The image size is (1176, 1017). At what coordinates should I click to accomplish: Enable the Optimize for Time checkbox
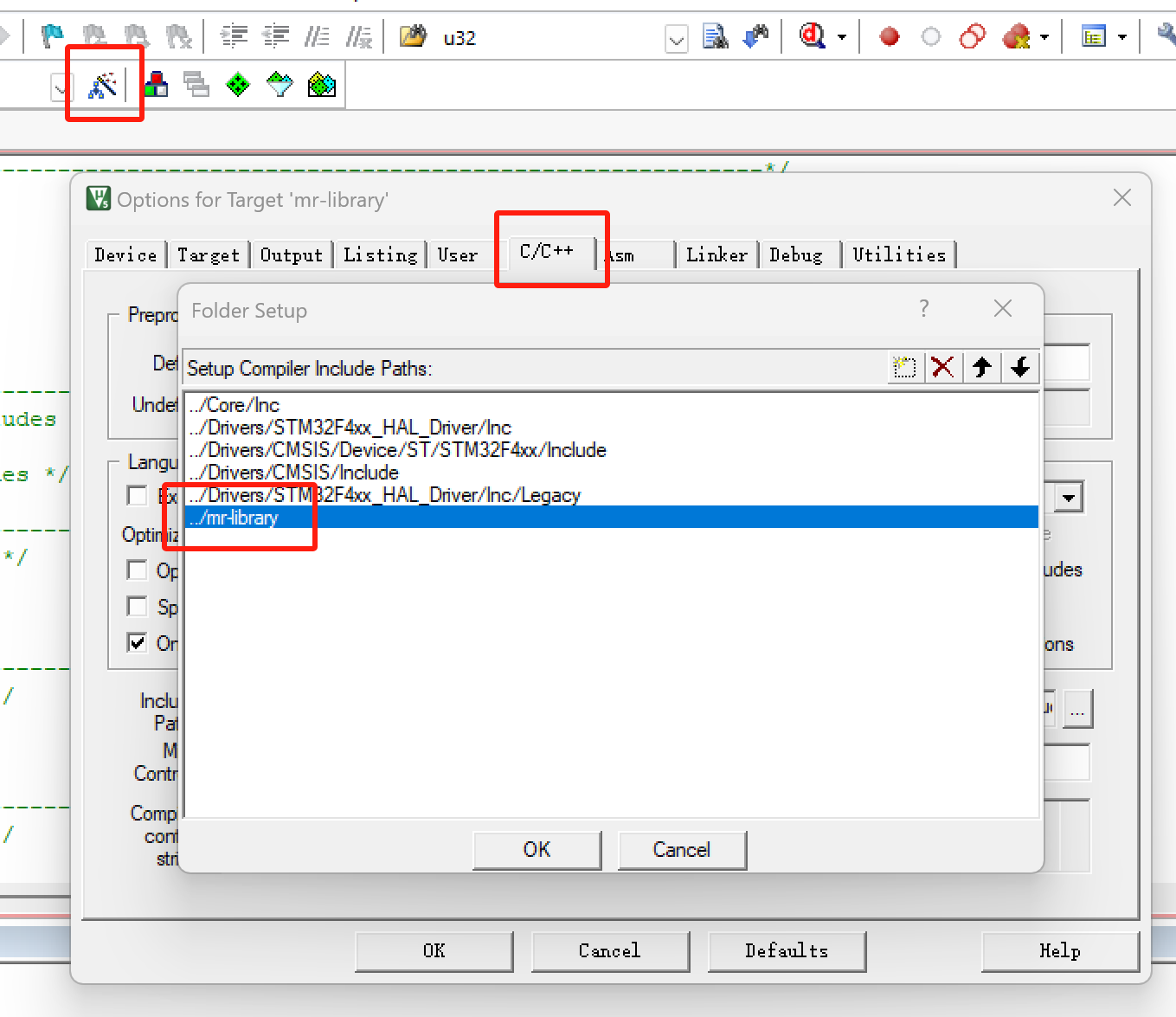(137, 570)
